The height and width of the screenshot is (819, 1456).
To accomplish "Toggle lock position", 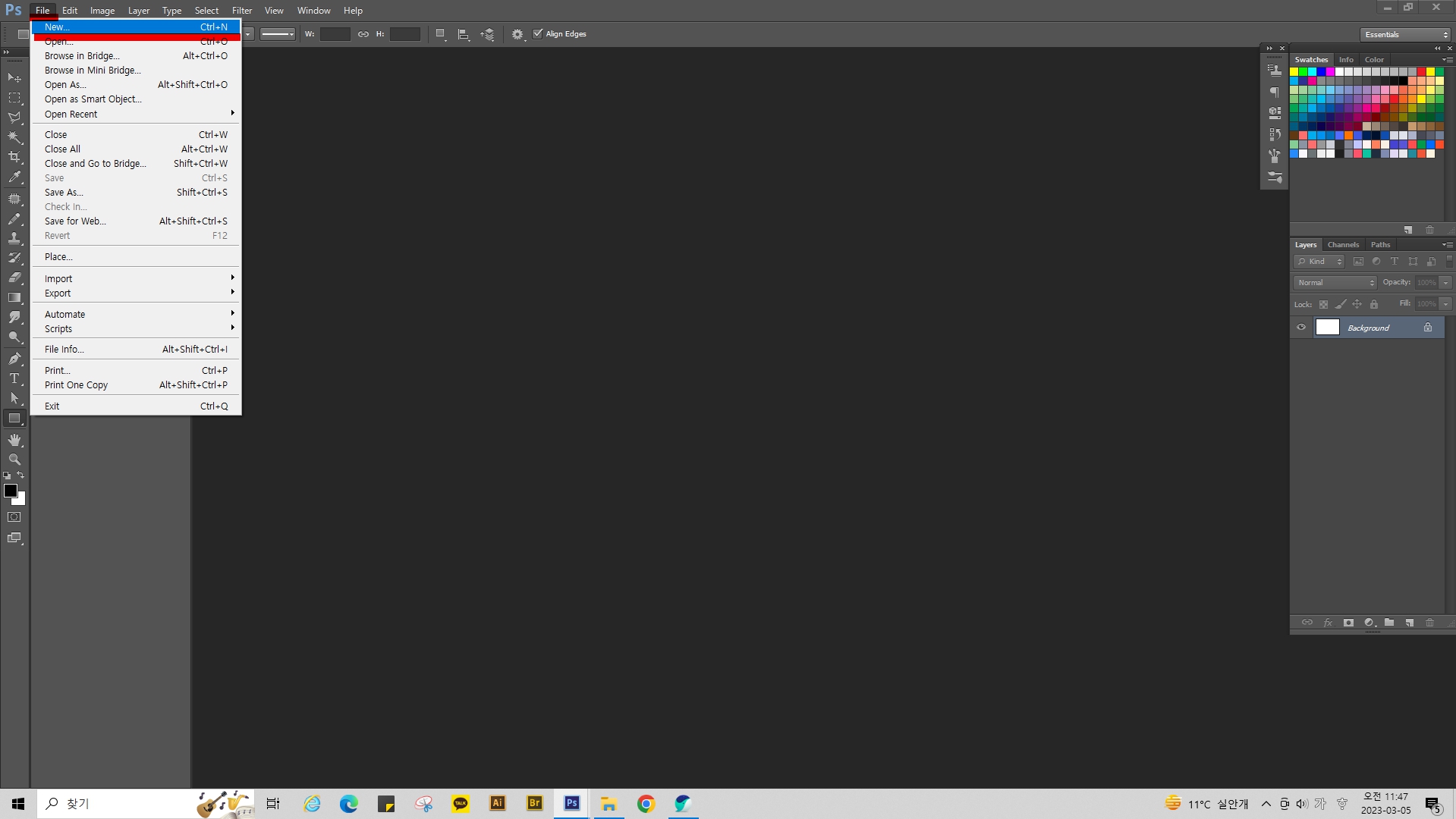I will (1357, 304).
